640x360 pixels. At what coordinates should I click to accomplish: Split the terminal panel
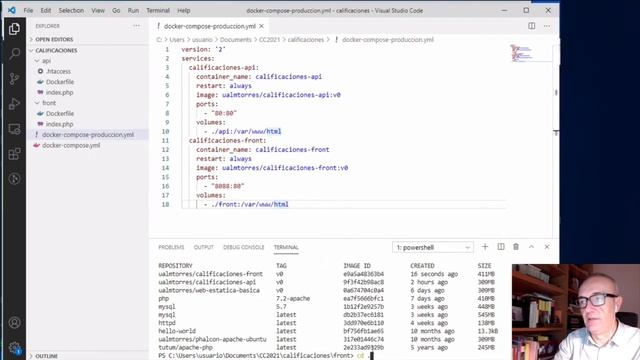pyautogui.click(x=501, y=247)
